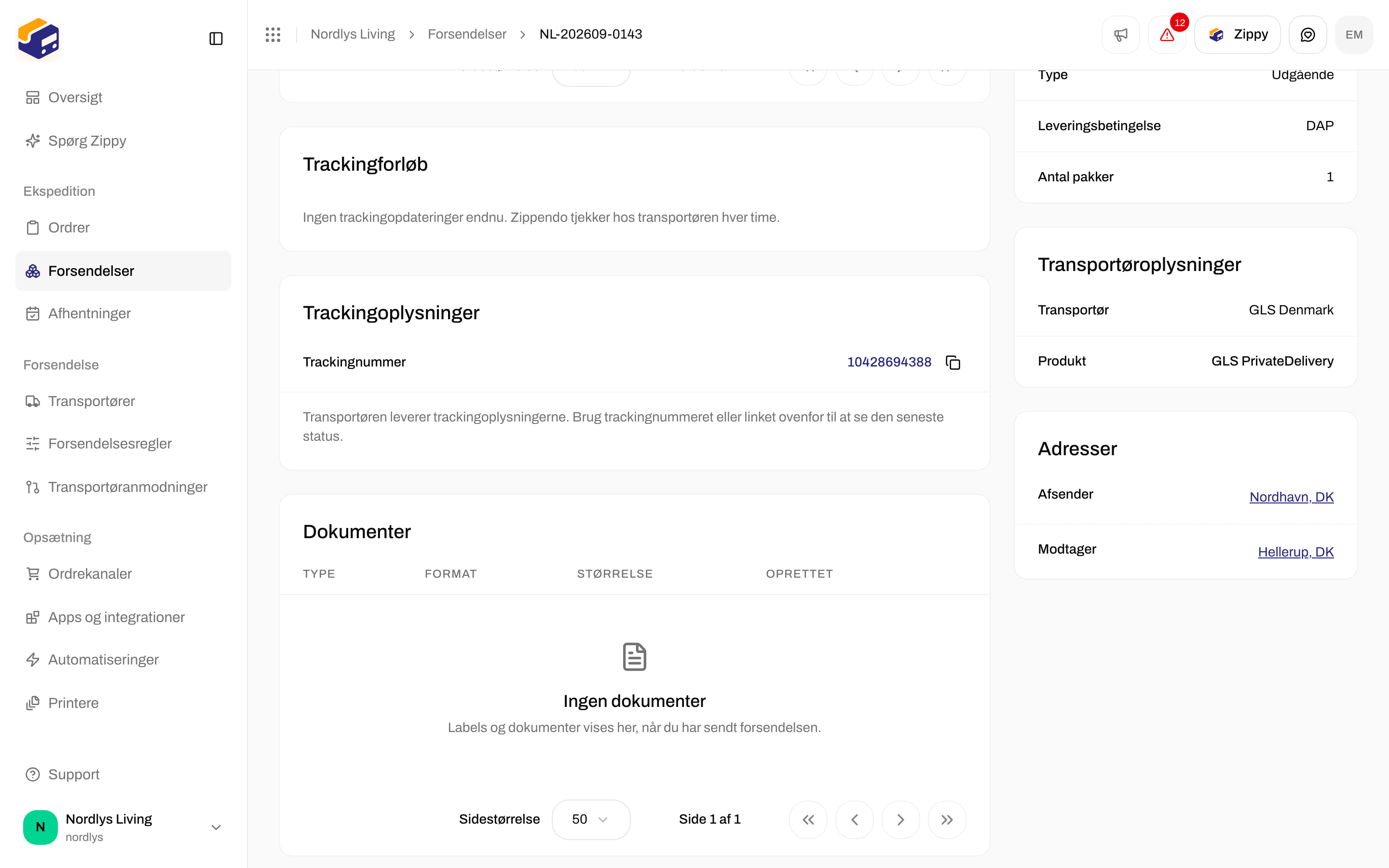Viewport: 1389px width, 868px height.
Task: Open Transportører
Action: (123, 401)
